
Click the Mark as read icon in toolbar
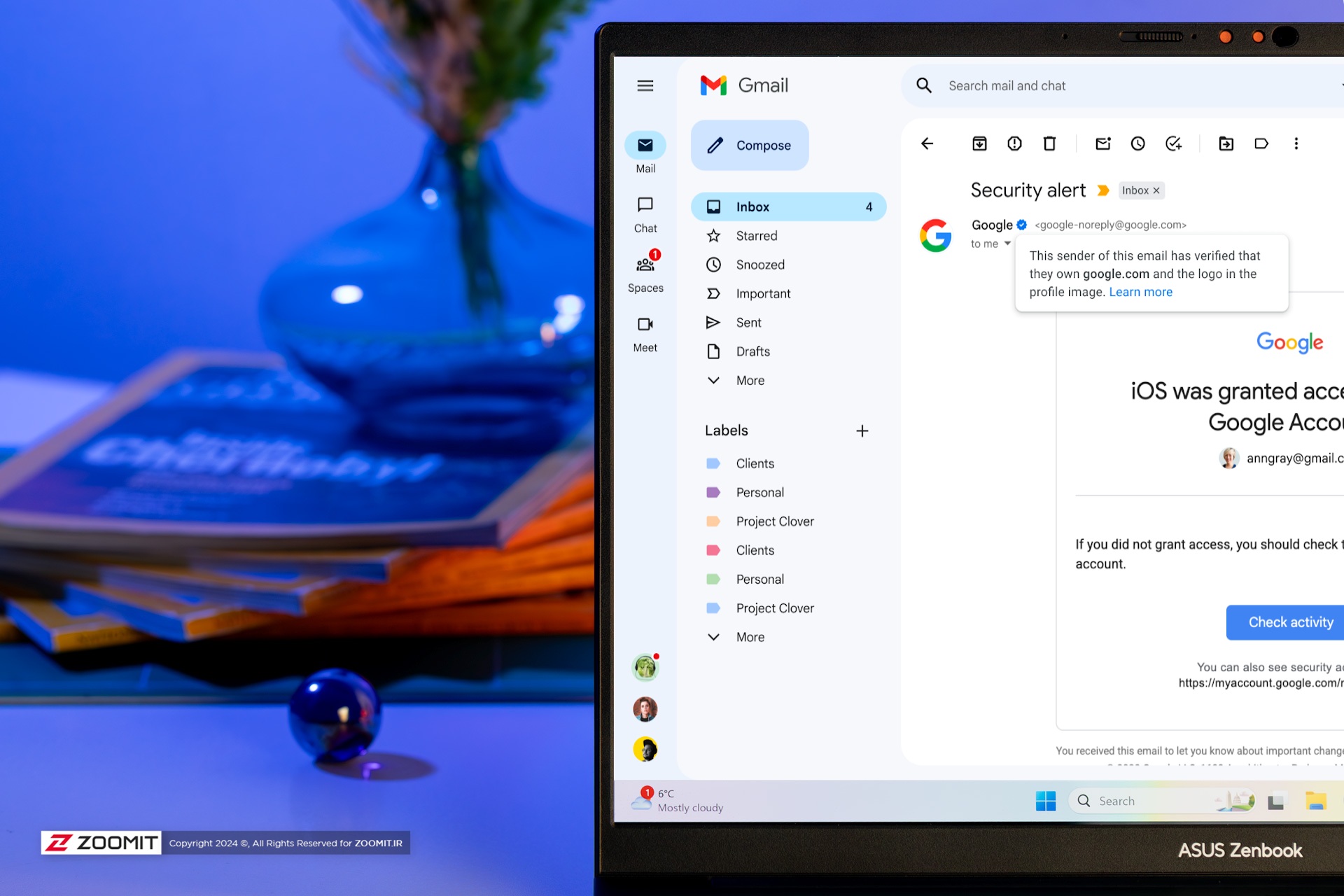[1101, 144]
